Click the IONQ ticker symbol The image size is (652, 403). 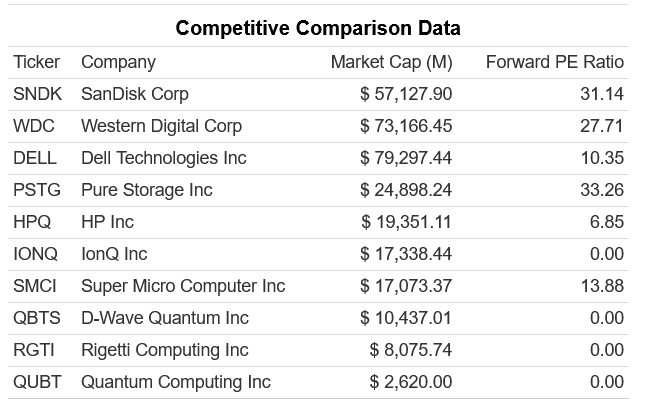[35, 254]
